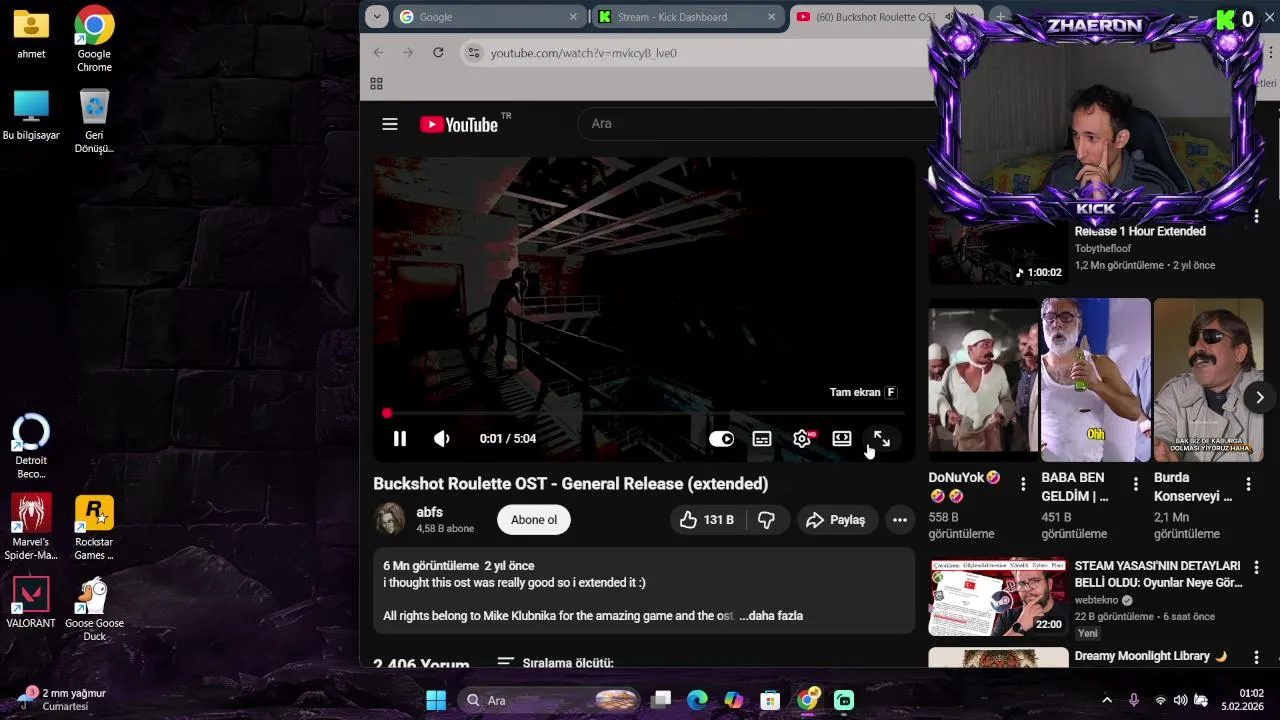Image resolution: width=1280 pixels, height=720 pixels.
Task: Open options for Release 1 Hour Extended video
Action: coord(1257,216)
